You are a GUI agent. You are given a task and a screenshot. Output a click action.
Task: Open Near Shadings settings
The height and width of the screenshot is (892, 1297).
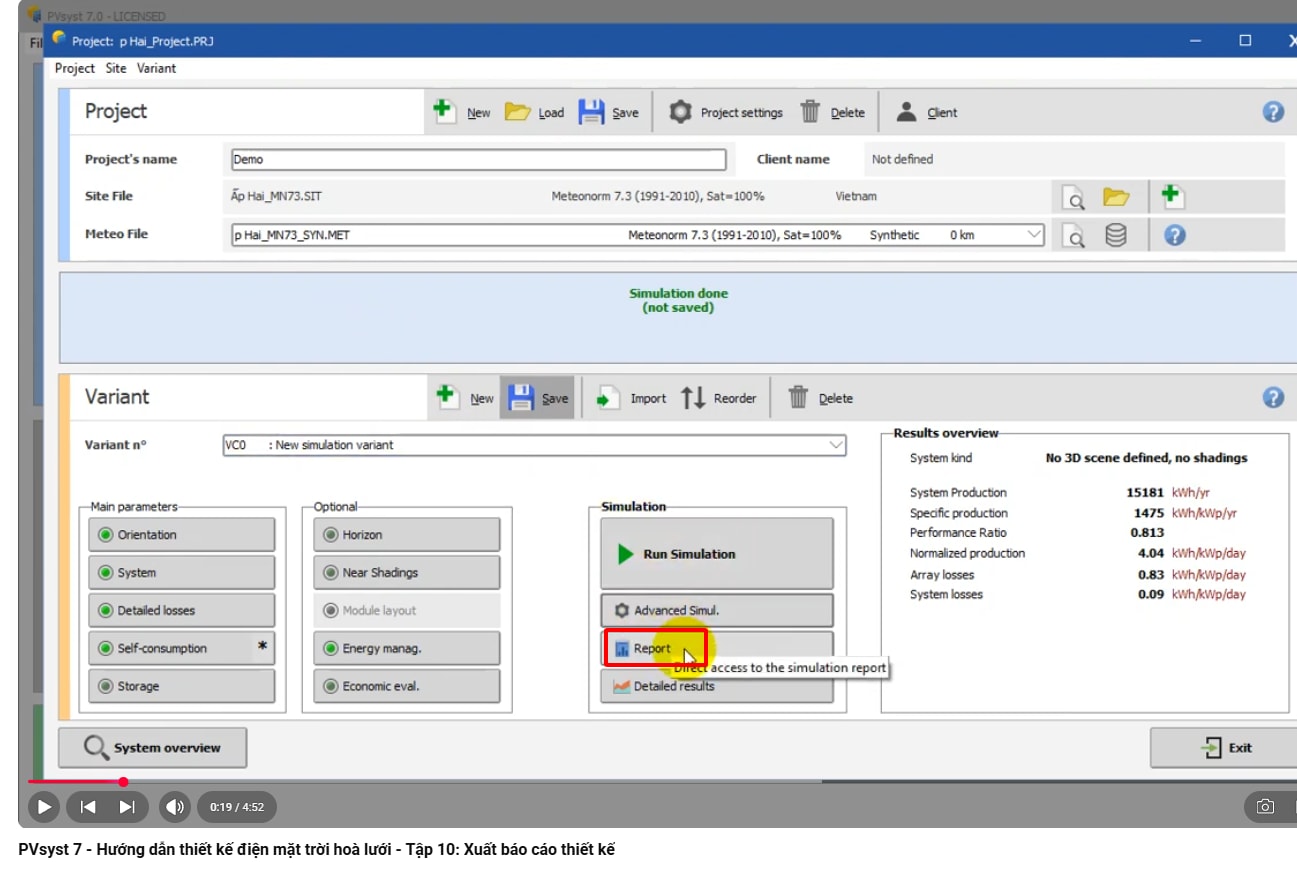[x=407, y=573]
